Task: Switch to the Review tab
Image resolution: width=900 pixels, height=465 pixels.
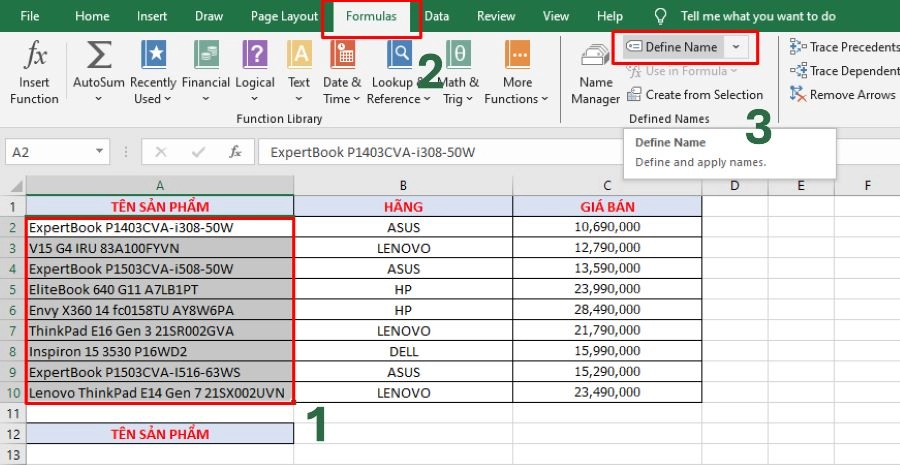Action: pyautogui.click(x=496, y=16)
